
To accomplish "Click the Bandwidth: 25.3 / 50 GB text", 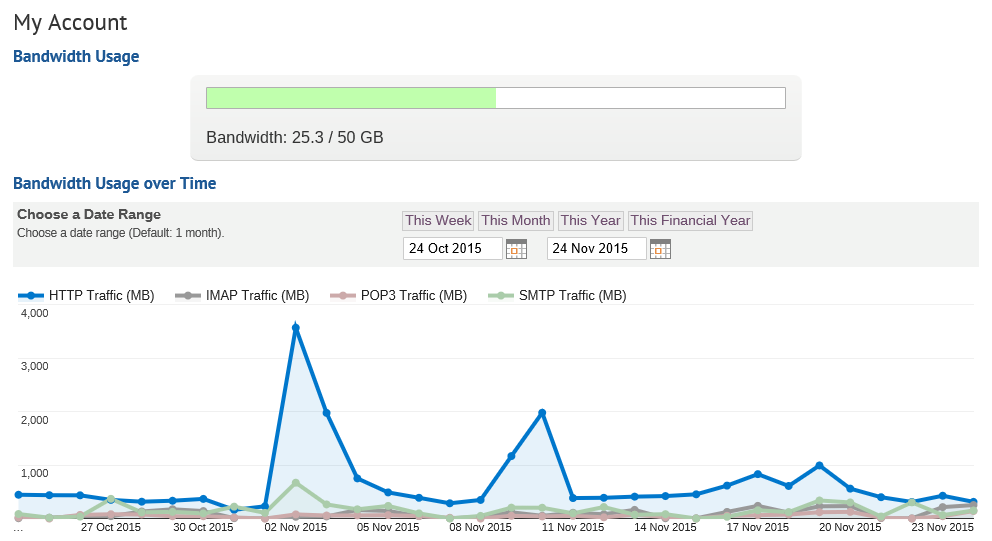I will [295, 137].
